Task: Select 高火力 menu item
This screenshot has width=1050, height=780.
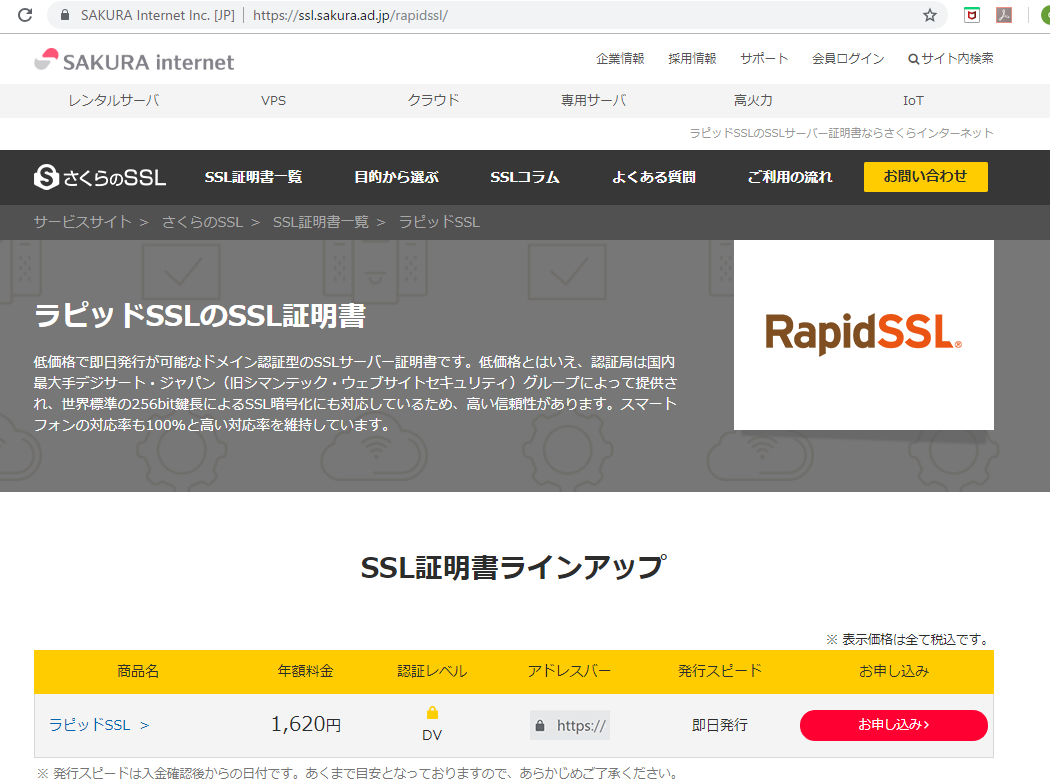Action: pos(753,100)
